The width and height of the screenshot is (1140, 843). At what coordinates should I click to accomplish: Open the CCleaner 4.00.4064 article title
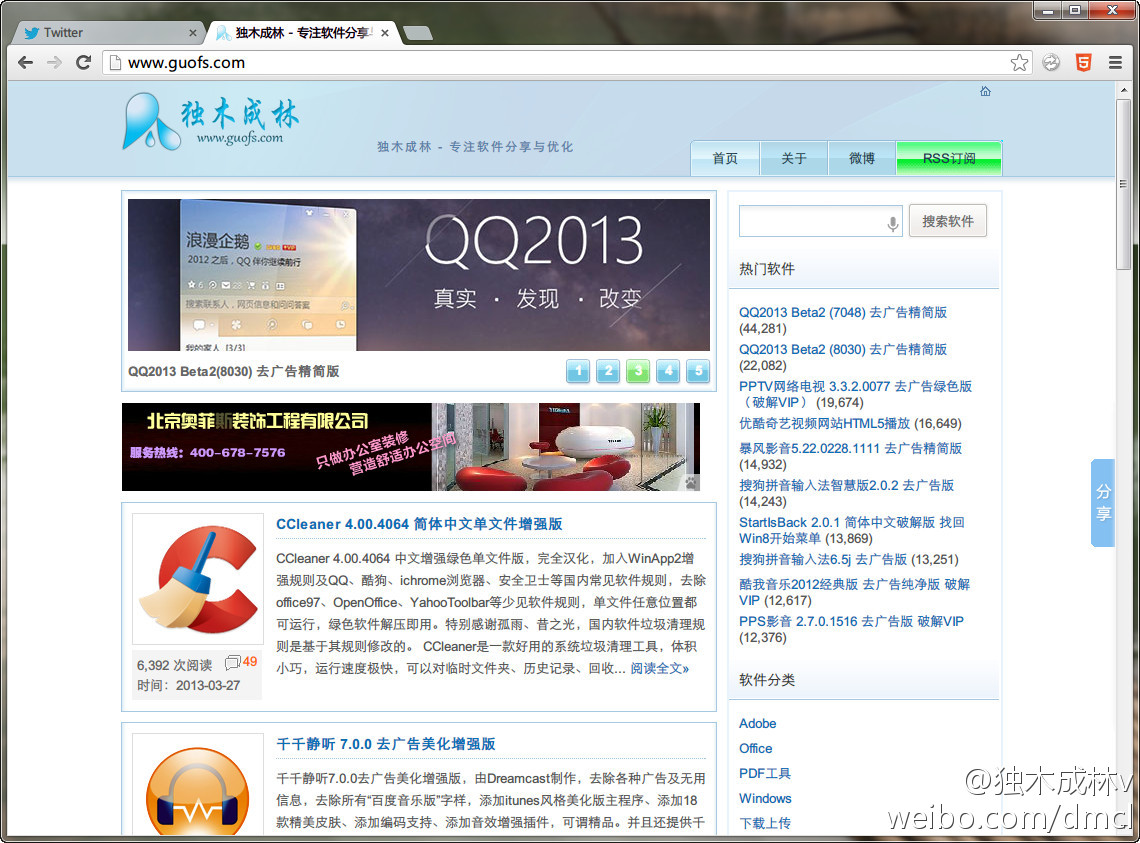click(419, 524)
